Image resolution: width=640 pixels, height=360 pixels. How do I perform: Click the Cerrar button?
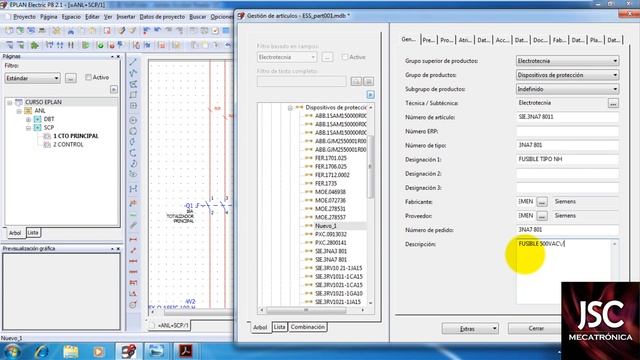[x=535, y=329]
